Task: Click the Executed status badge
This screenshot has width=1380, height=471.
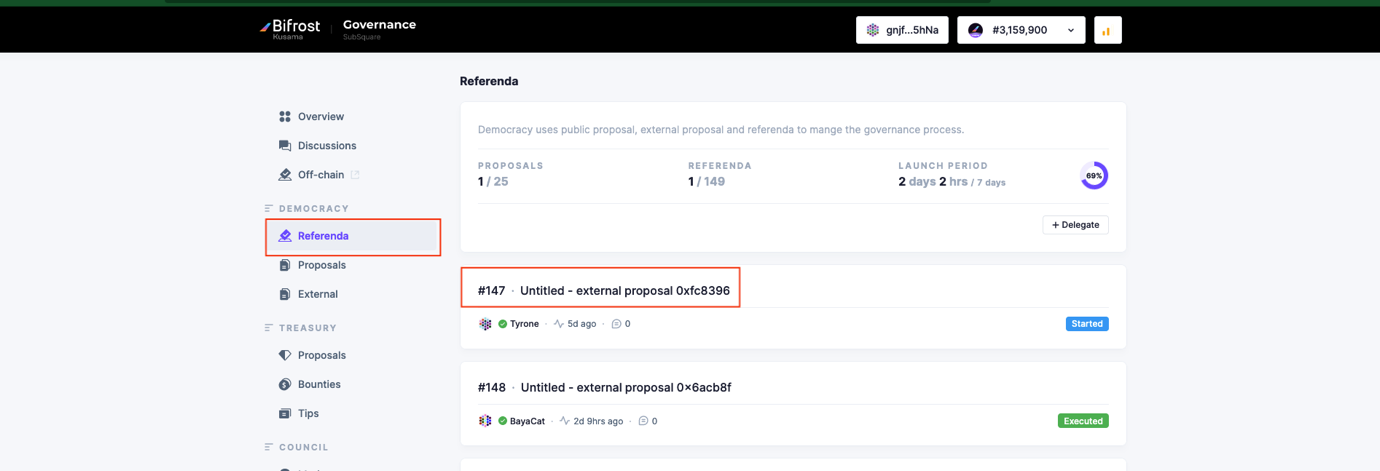Action: pos(1083,421)
